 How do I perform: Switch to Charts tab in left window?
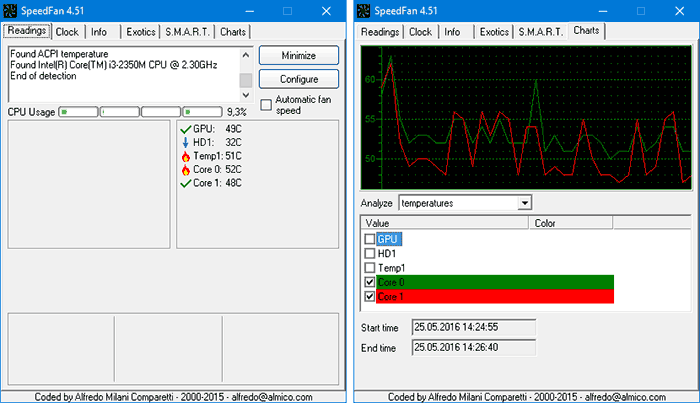pyautogui.click(x=233, y=32)
